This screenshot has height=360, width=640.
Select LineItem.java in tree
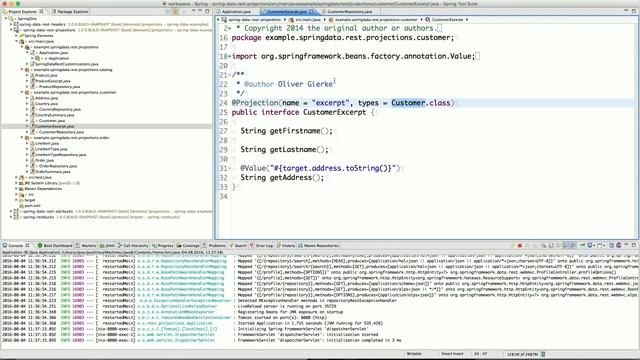[46, 143]
